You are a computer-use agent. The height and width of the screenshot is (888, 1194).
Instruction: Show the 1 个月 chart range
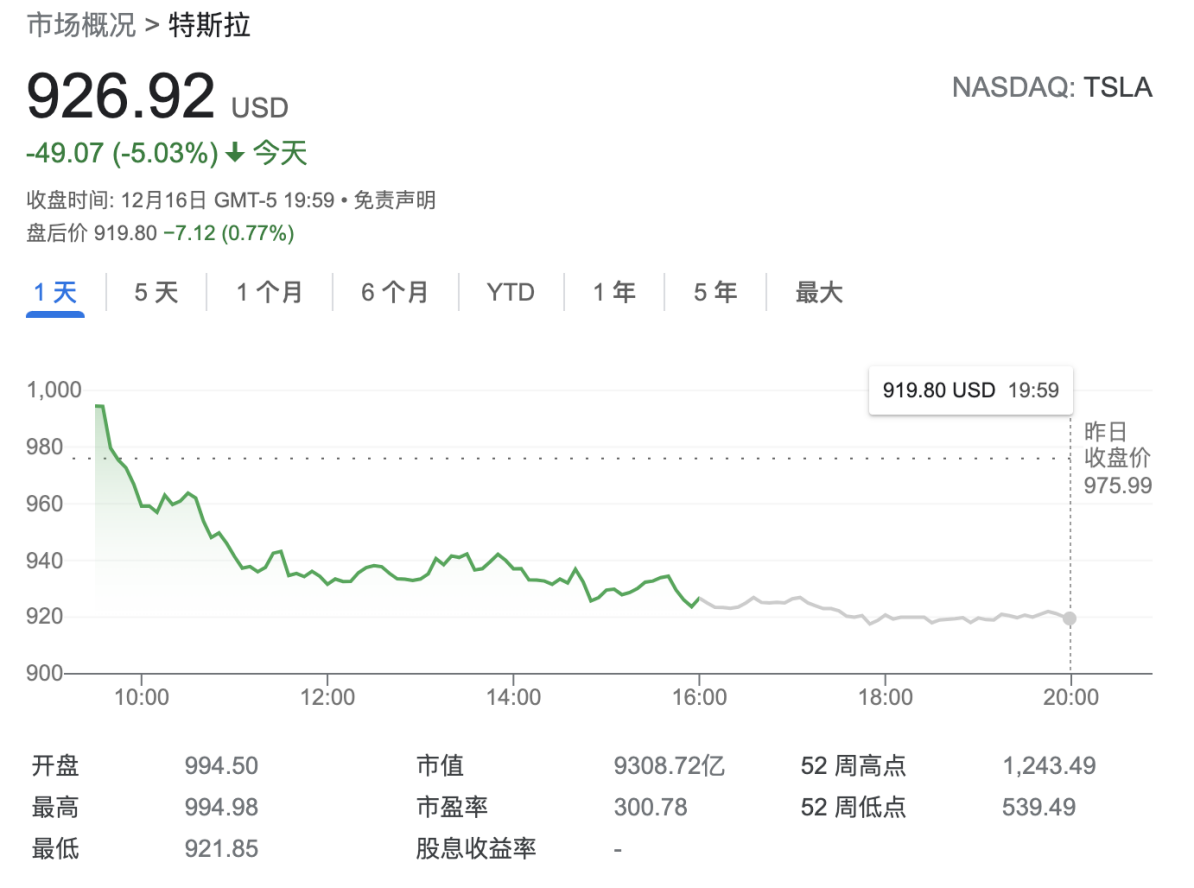coord(269,293)
